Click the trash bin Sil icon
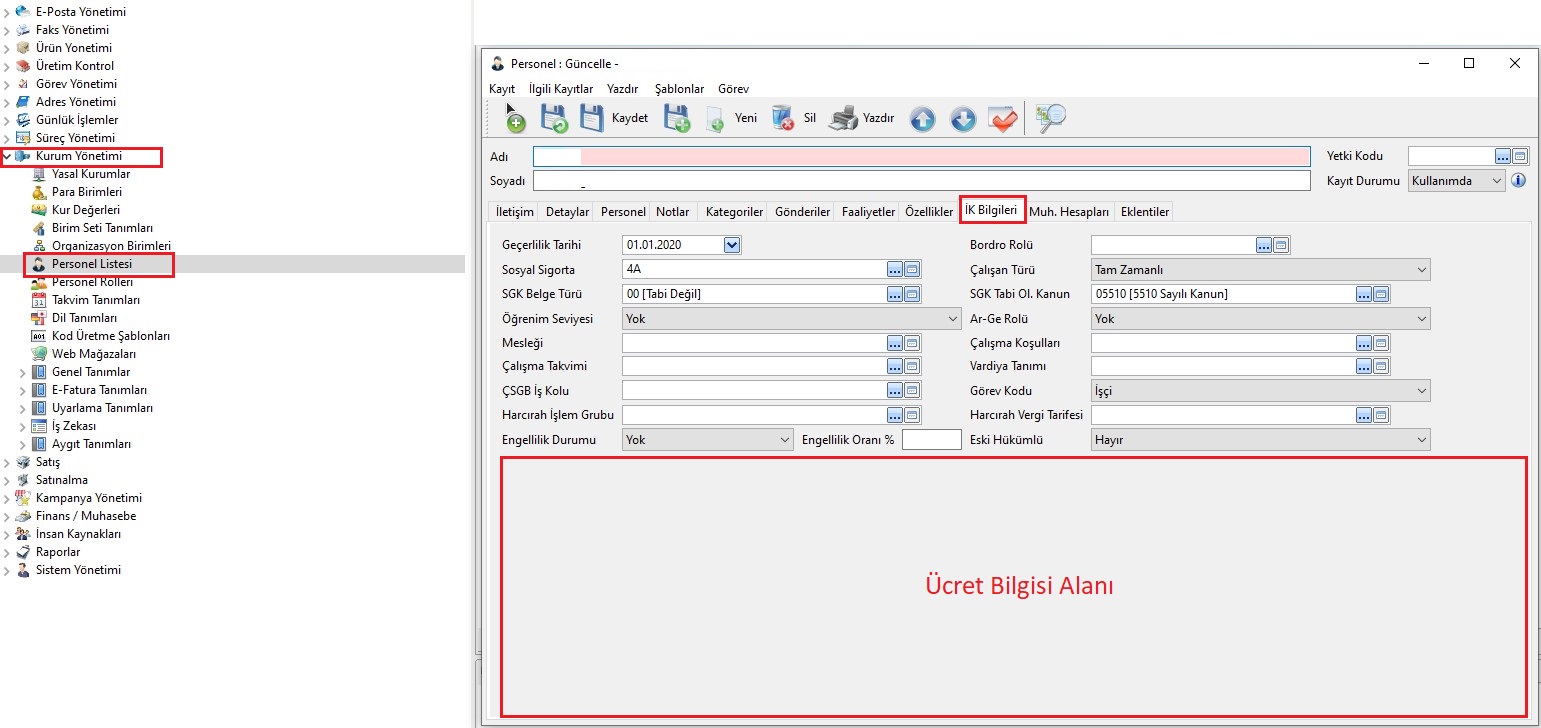This screenshot has width=1541, height=728. pyautogui.click(x=782, y=118)
